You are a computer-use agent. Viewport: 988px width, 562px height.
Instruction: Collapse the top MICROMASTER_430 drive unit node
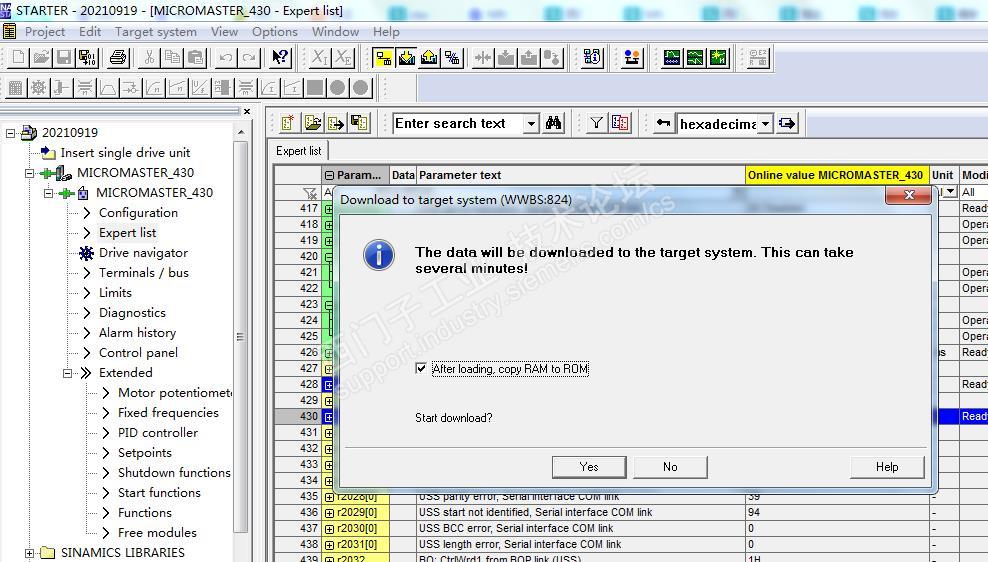[x=29, y=173]
